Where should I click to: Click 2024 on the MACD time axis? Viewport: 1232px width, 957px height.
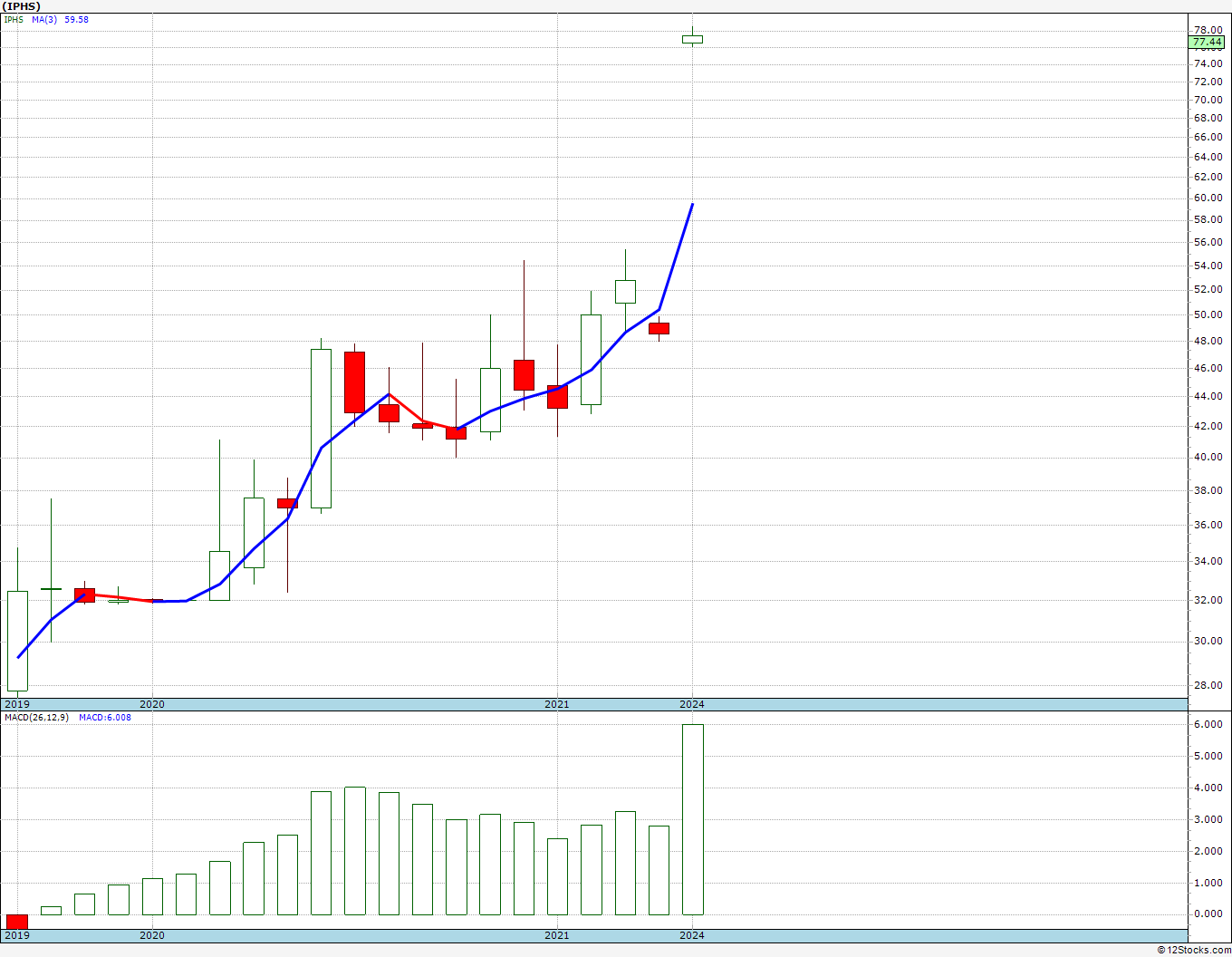692,935
